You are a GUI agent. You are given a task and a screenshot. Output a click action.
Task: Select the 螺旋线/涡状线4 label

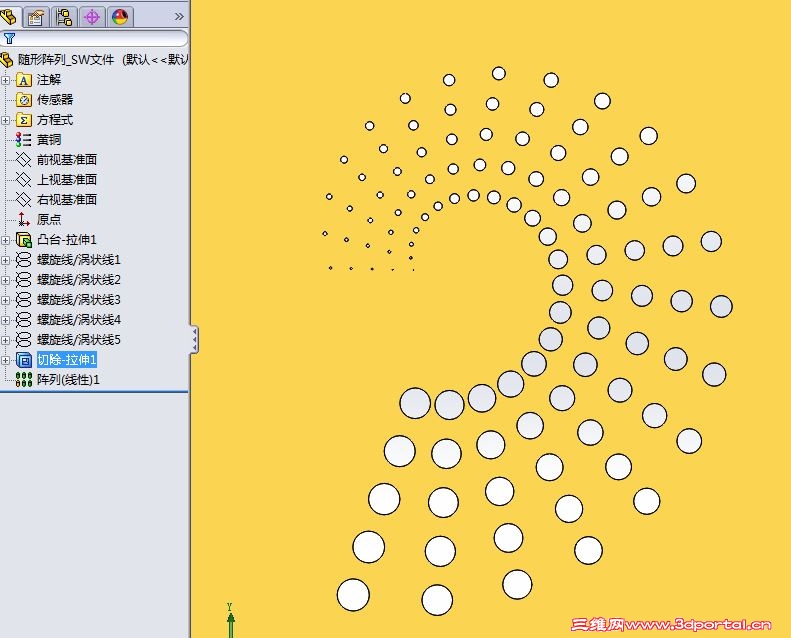(x=79, y=320)
